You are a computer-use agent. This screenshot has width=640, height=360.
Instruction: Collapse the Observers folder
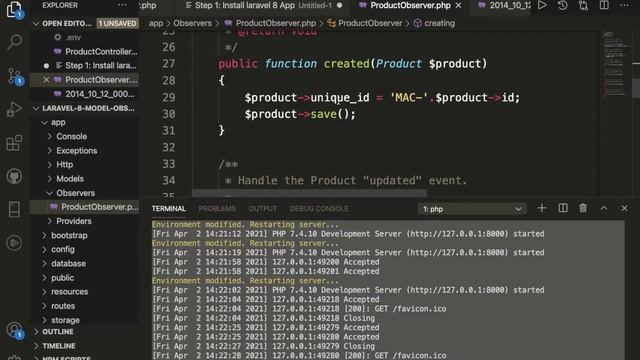(50, 193)
